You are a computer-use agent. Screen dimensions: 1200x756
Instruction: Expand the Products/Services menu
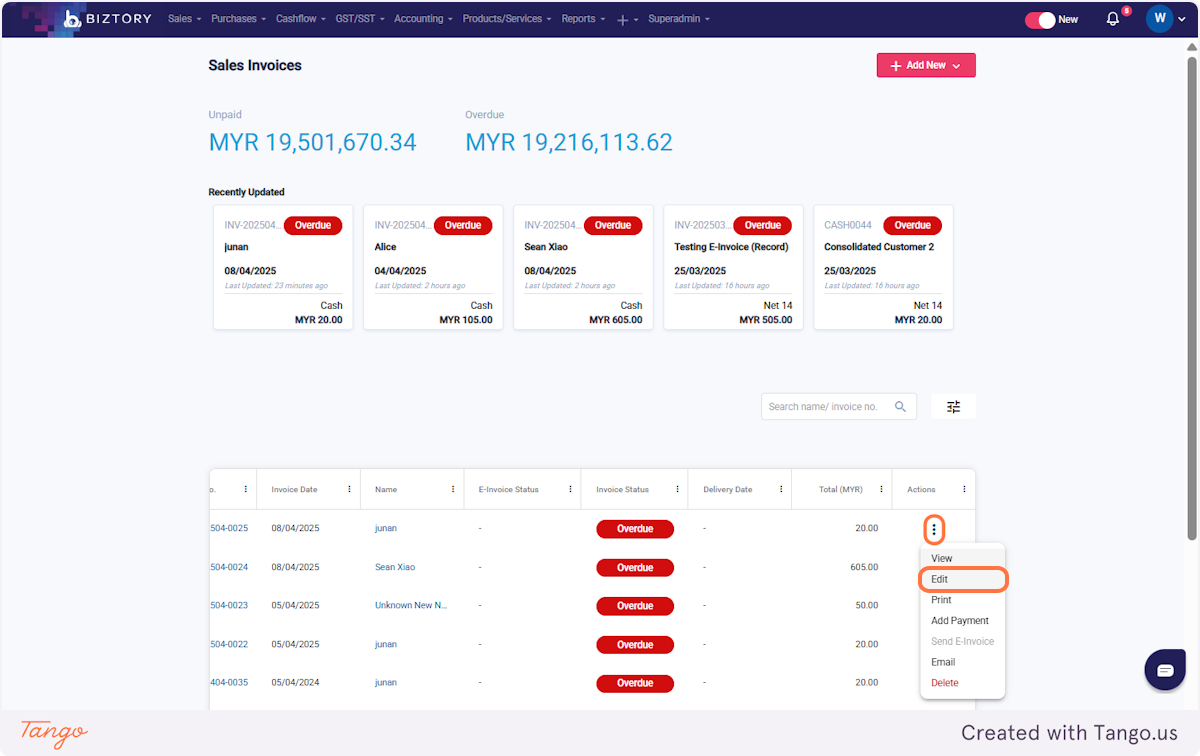point(507,19)
